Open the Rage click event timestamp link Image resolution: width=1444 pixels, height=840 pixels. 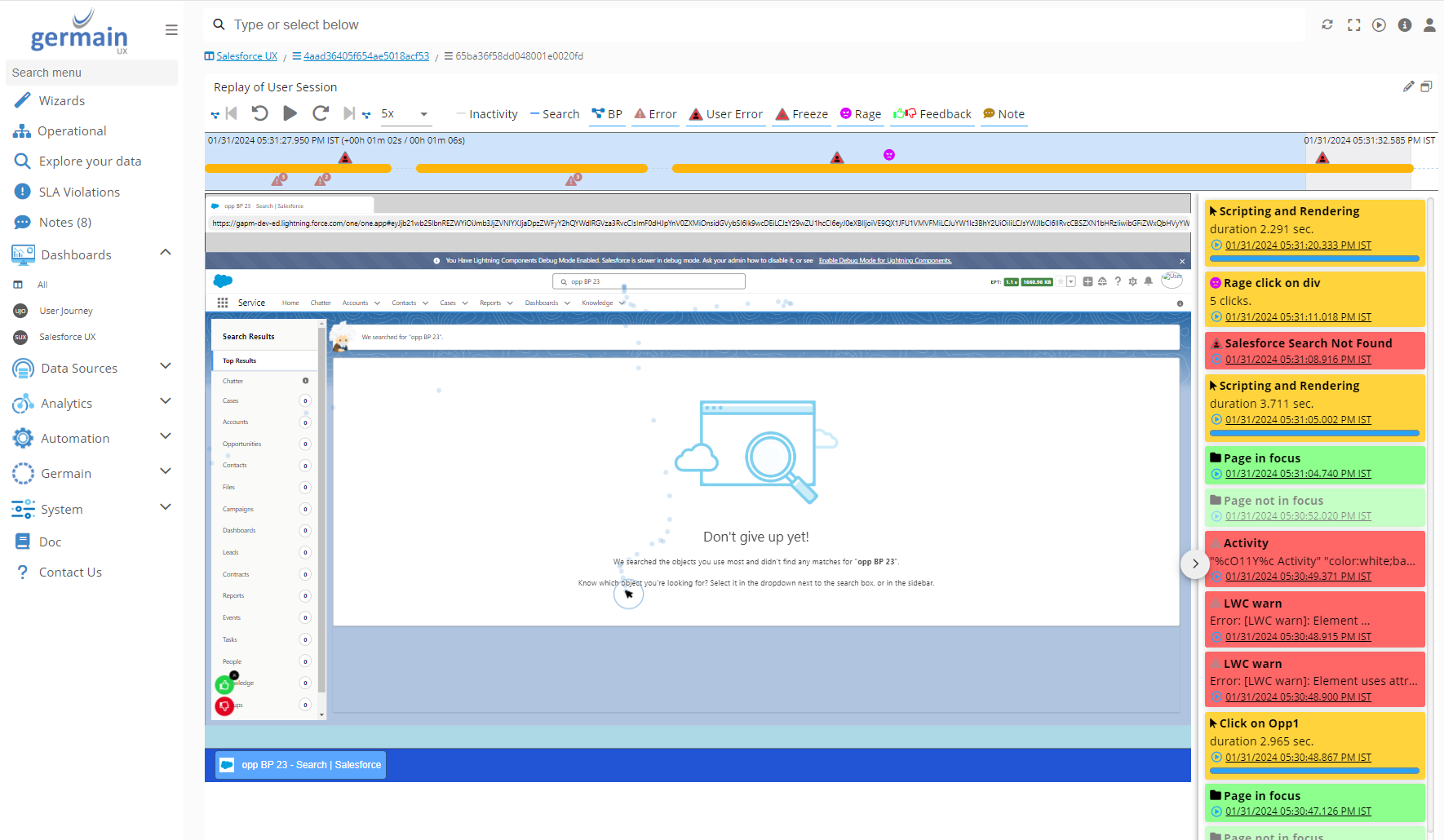coord(1298,317)
